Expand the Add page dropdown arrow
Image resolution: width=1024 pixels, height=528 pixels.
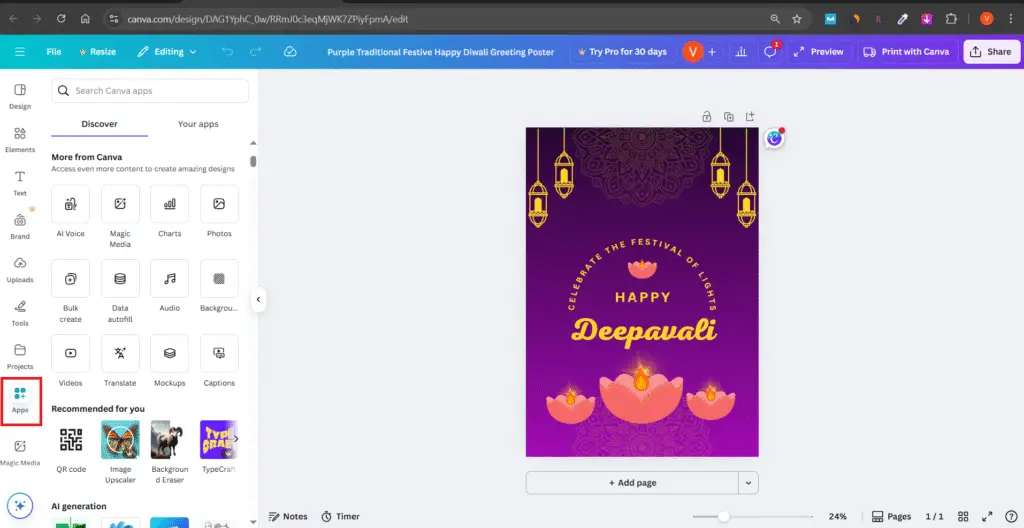(748, 483)
